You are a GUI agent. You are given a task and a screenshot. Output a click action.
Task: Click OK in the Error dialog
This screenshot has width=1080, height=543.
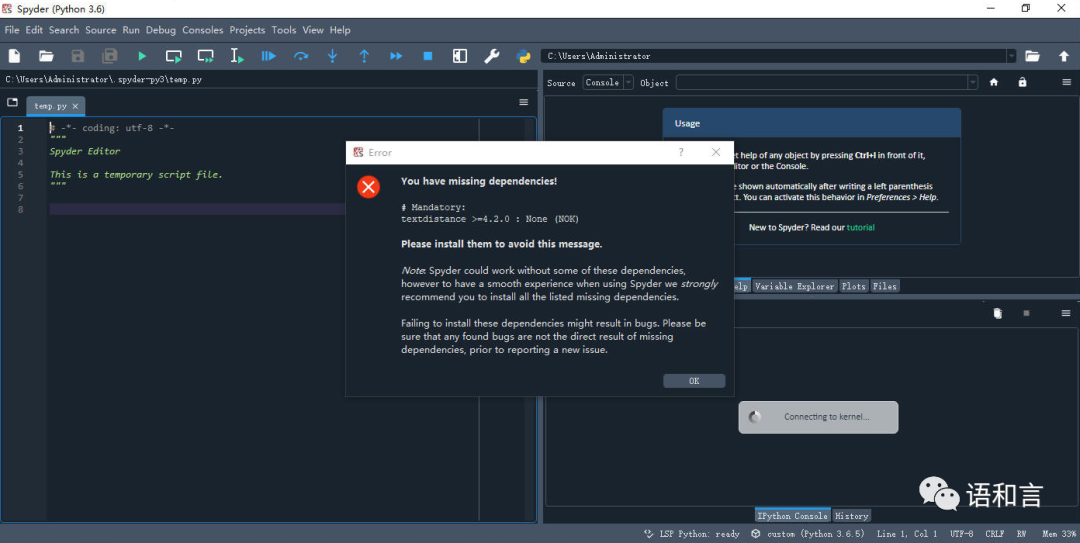tap(694, 381)
